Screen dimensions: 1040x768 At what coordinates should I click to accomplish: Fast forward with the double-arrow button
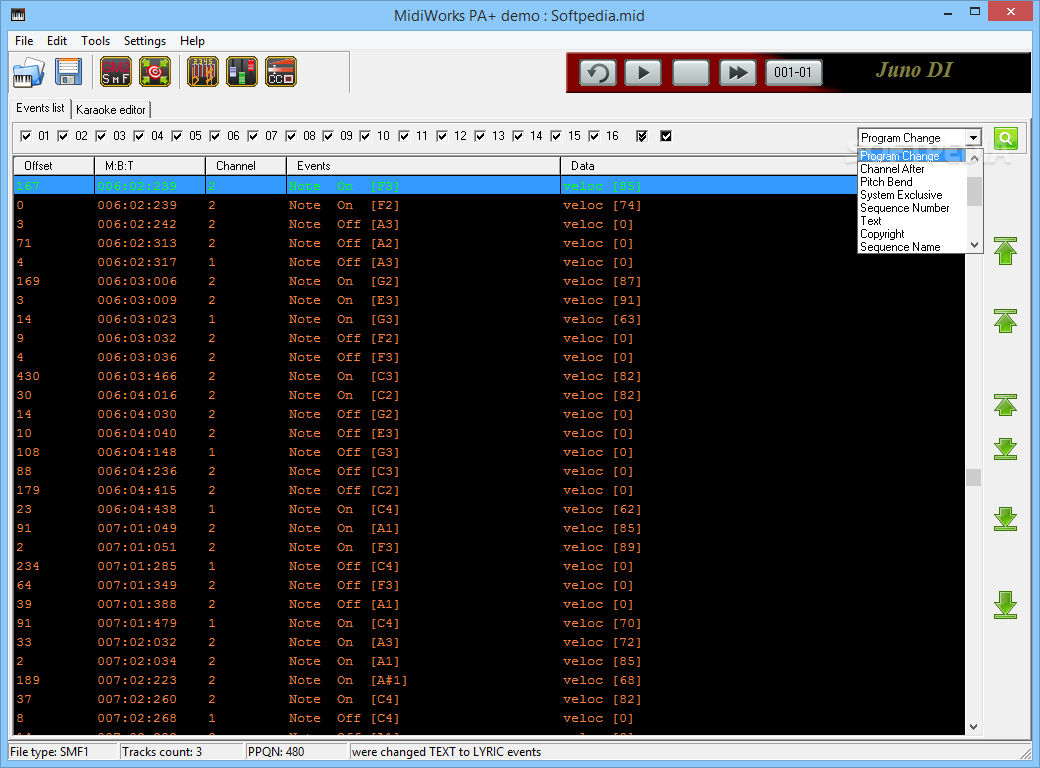tap(738, 72)
